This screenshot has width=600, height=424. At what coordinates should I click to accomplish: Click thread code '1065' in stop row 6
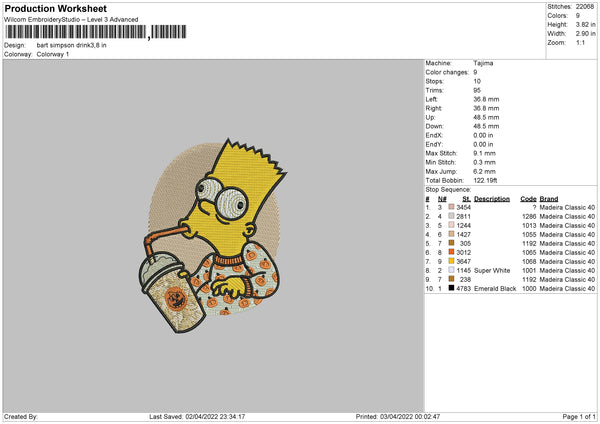point(529,253)
